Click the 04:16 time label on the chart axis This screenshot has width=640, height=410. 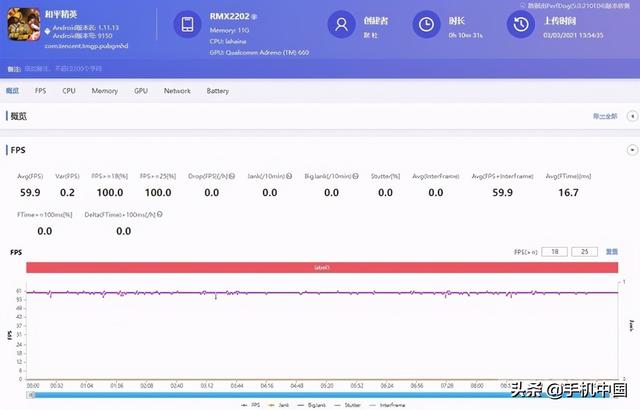267,386
